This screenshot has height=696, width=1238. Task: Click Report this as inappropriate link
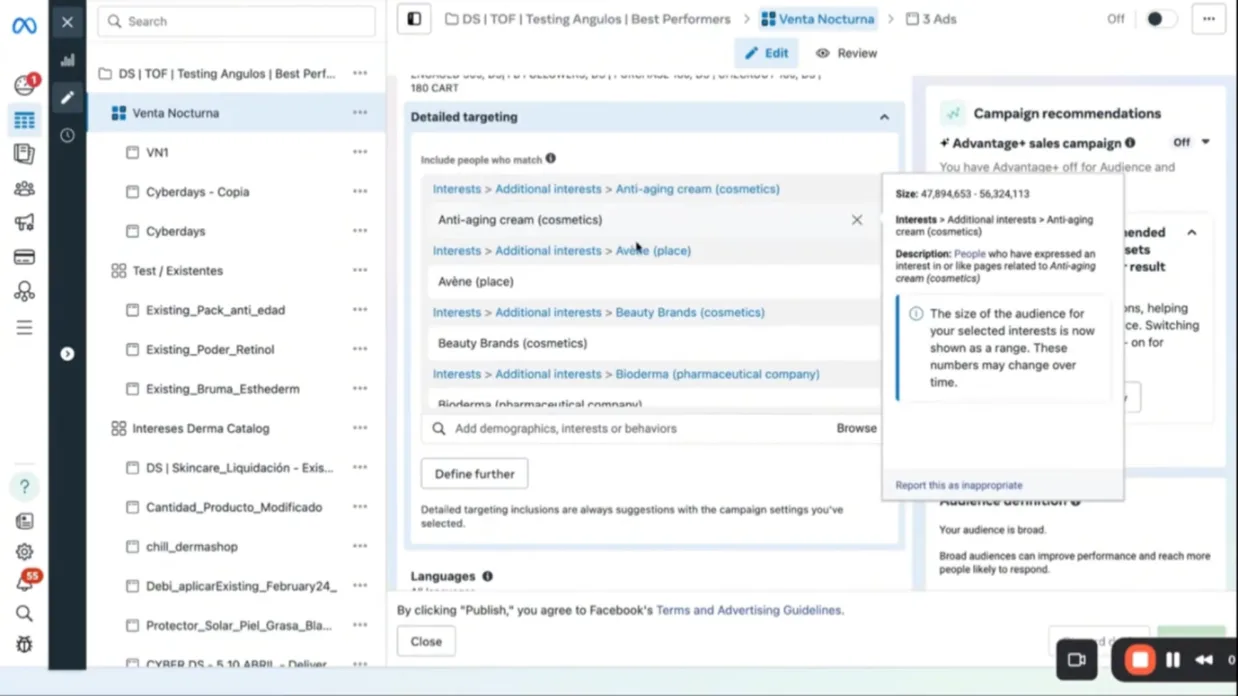(959, 485)
